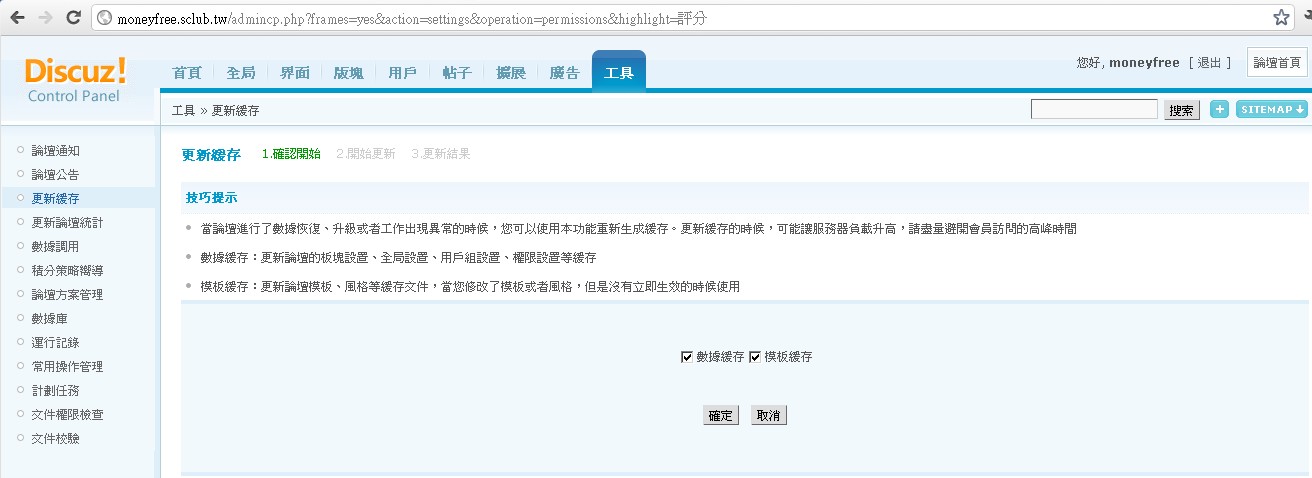Click the 1.確認開始 step label

[x=291, y=154]
